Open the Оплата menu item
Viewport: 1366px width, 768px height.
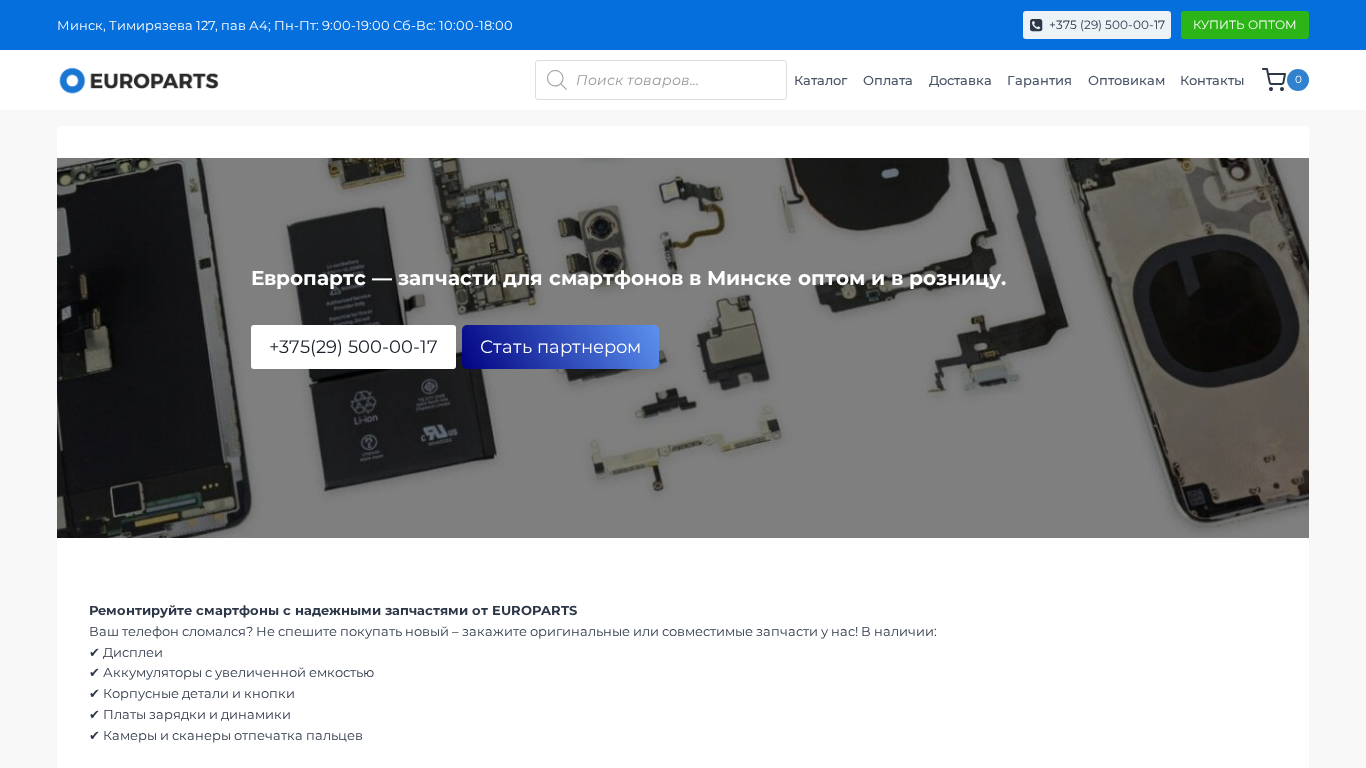point(888,80)
